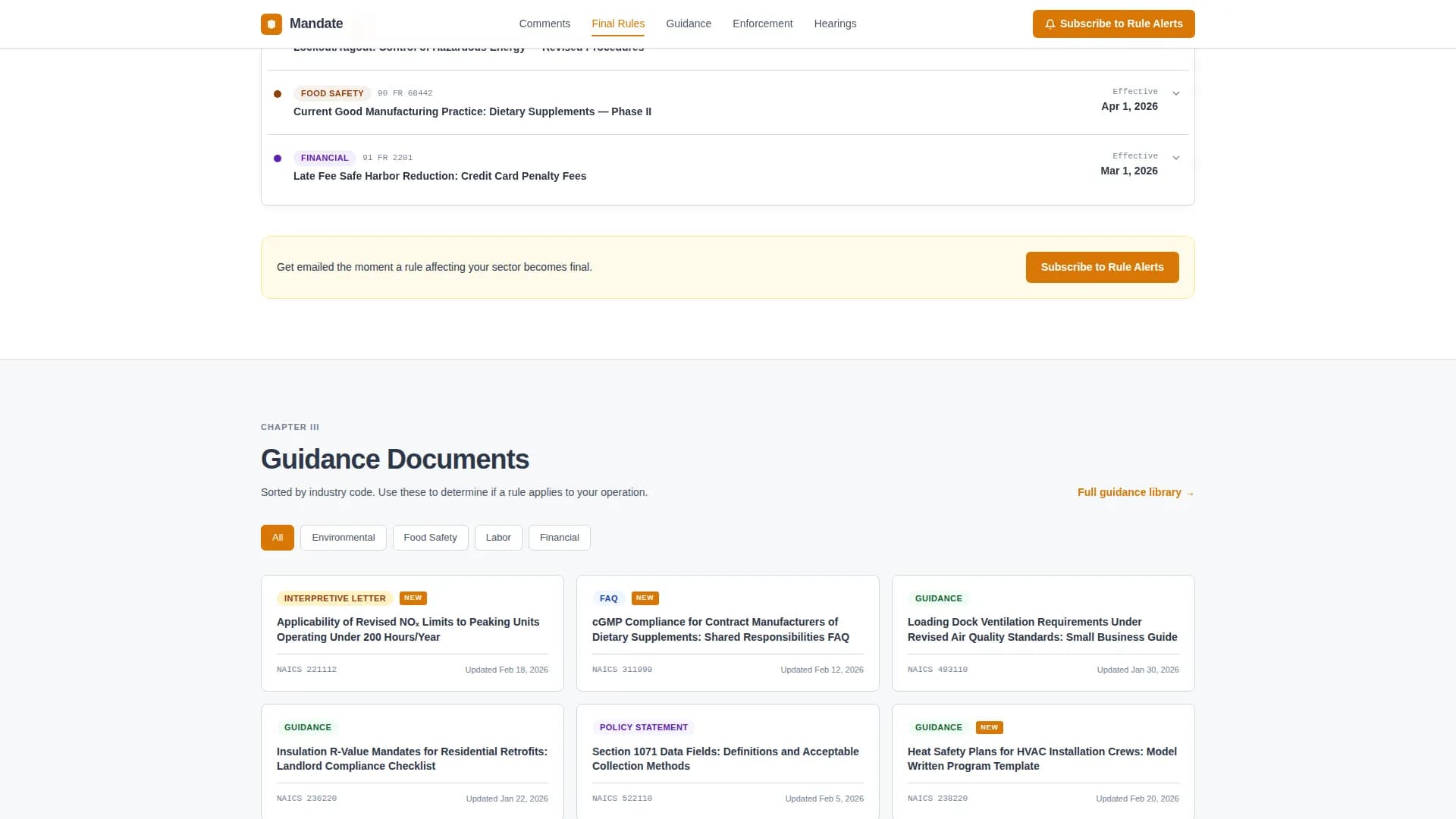Filter guidance by Labor
This screenshot has width=1456, height=819.
(498, 538)
